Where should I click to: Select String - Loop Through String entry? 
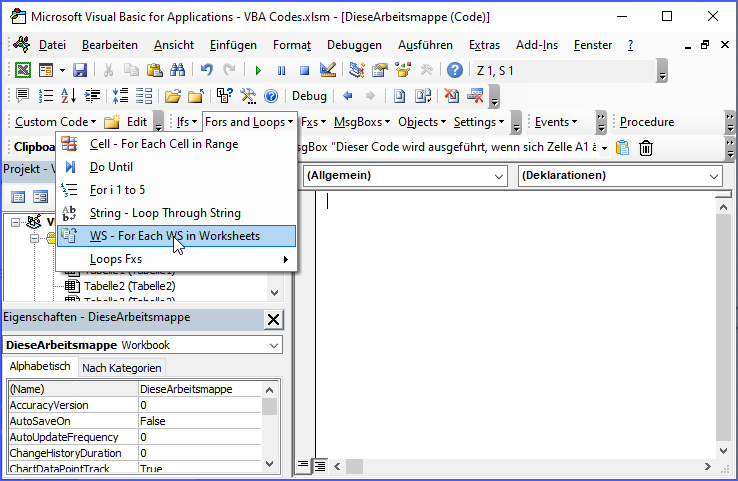176,213
